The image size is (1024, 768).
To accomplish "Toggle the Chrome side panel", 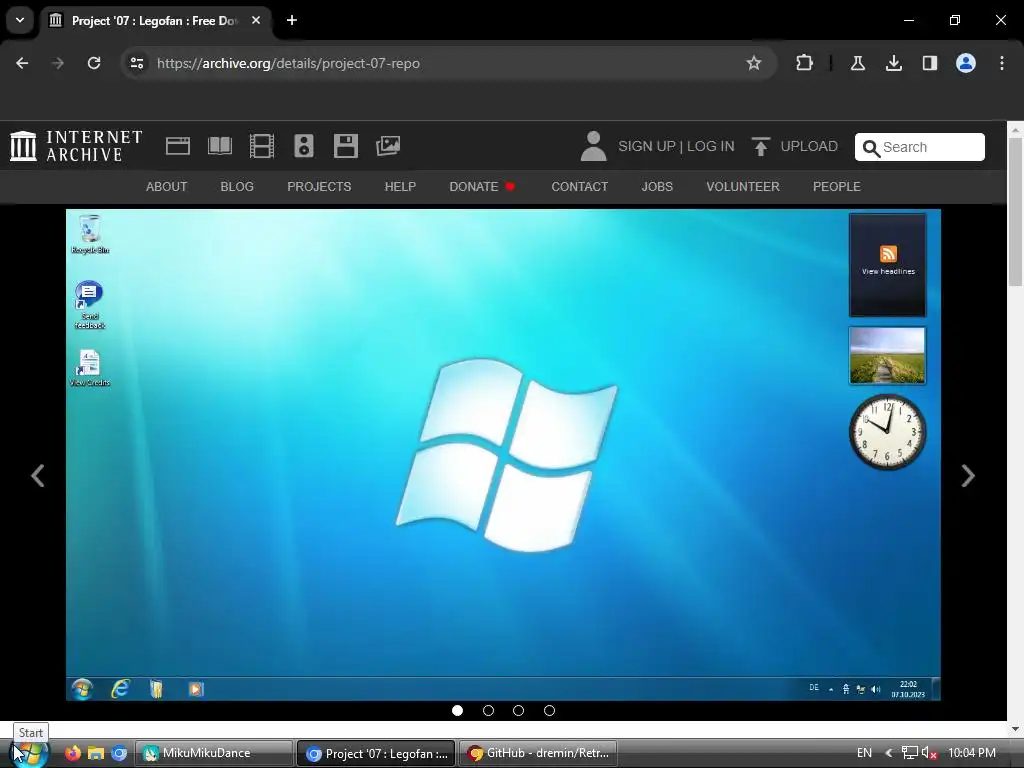I will 929,63.
